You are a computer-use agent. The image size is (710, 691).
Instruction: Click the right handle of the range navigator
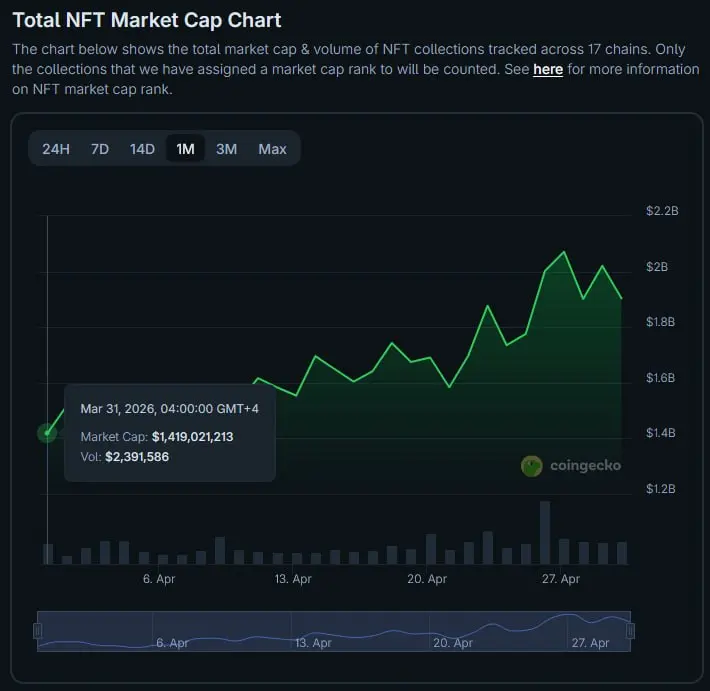[x=630, y=631]
